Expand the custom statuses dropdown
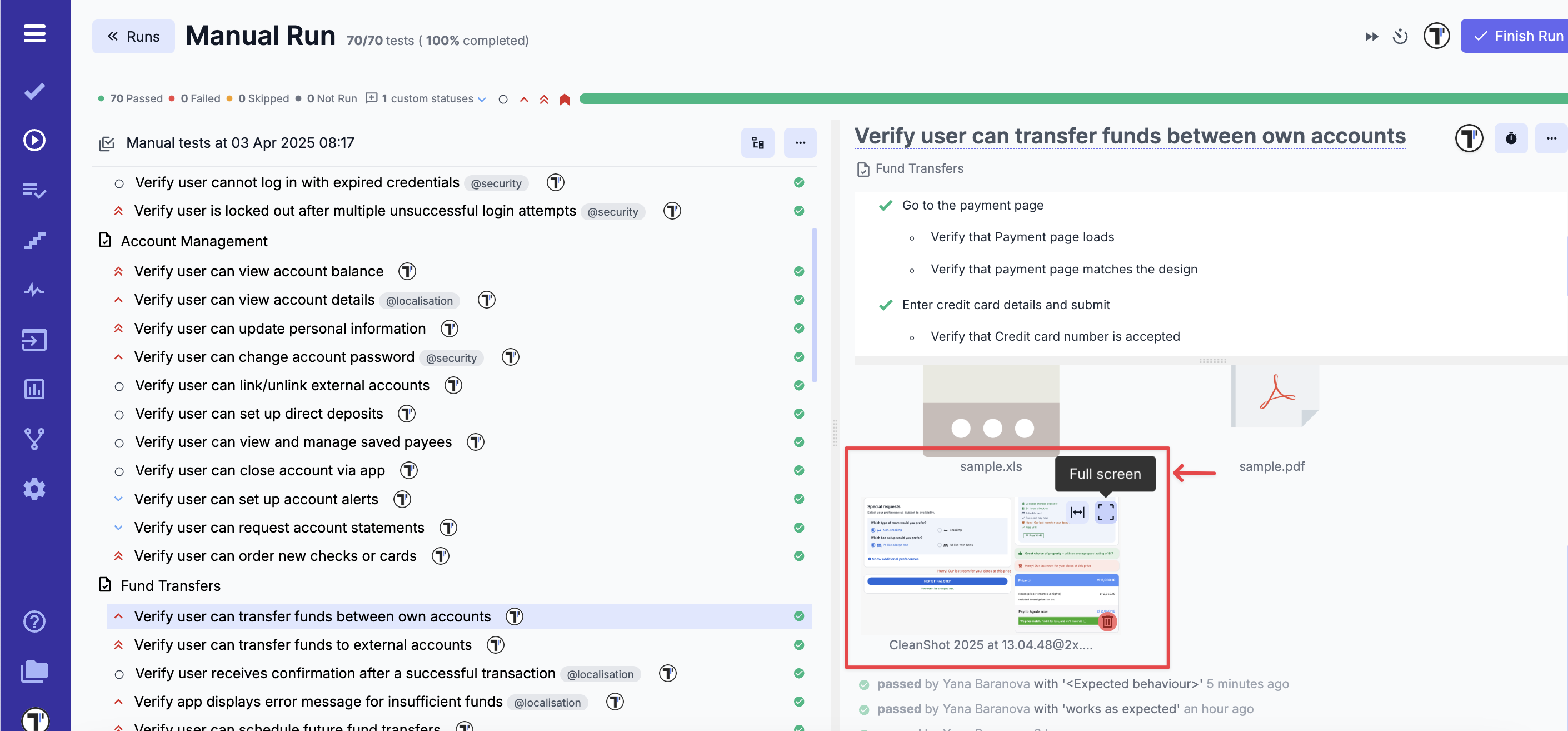Viewport: 1568px width, 731px height. (482, 100)
